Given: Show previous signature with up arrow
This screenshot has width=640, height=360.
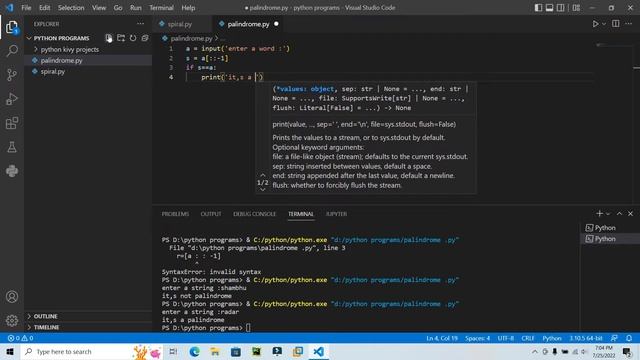Looking at the screenshot, I should pos(263,176).
